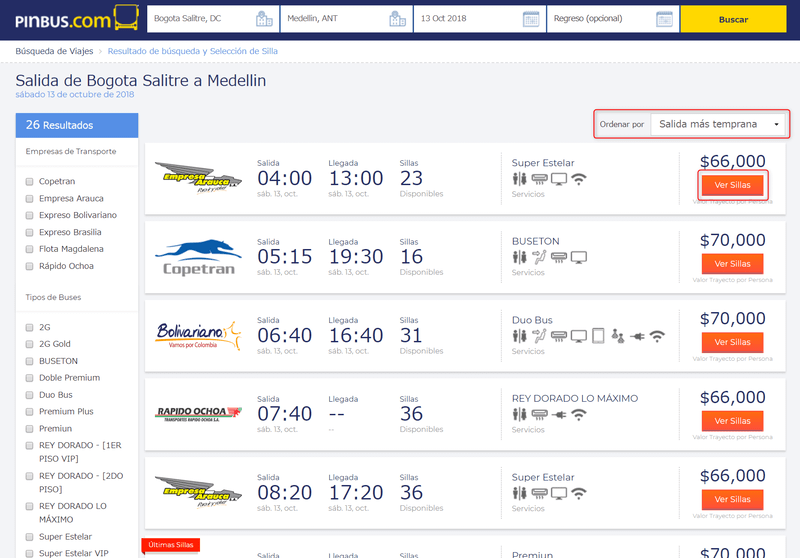The image size is (800, 558).
Task: Click the WiFi icon on the 04:00 trip
Action: click(579, 179)
